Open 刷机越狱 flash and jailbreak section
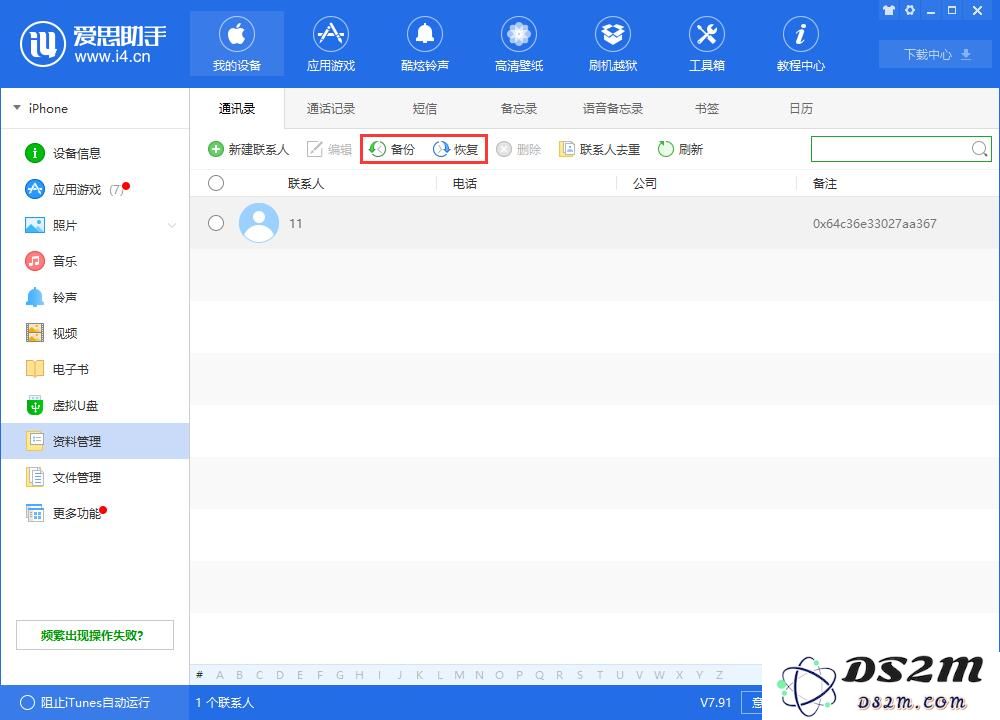 [x=613, y=44]
